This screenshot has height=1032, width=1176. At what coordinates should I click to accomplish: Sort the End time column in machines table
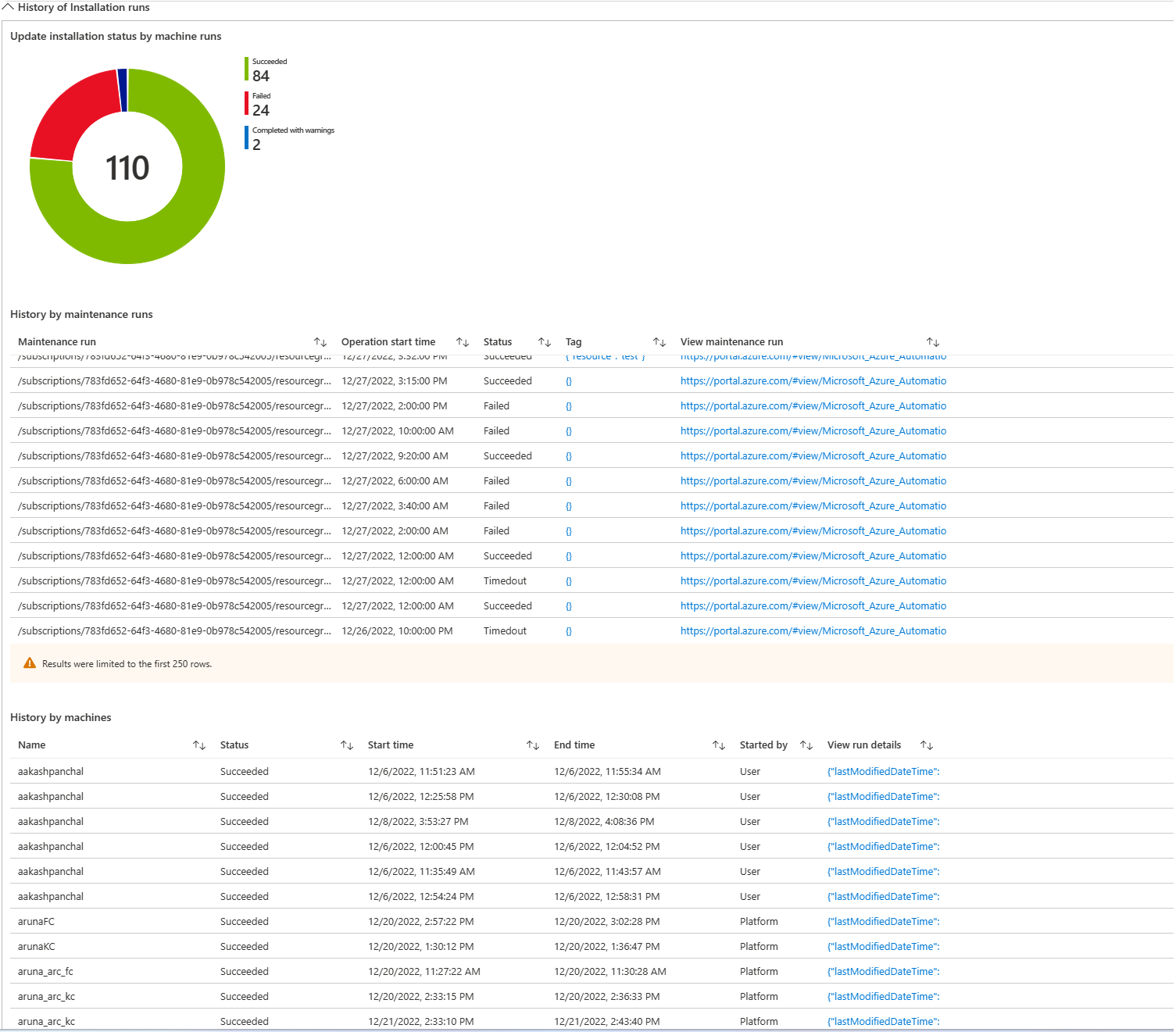click(719, 745)
